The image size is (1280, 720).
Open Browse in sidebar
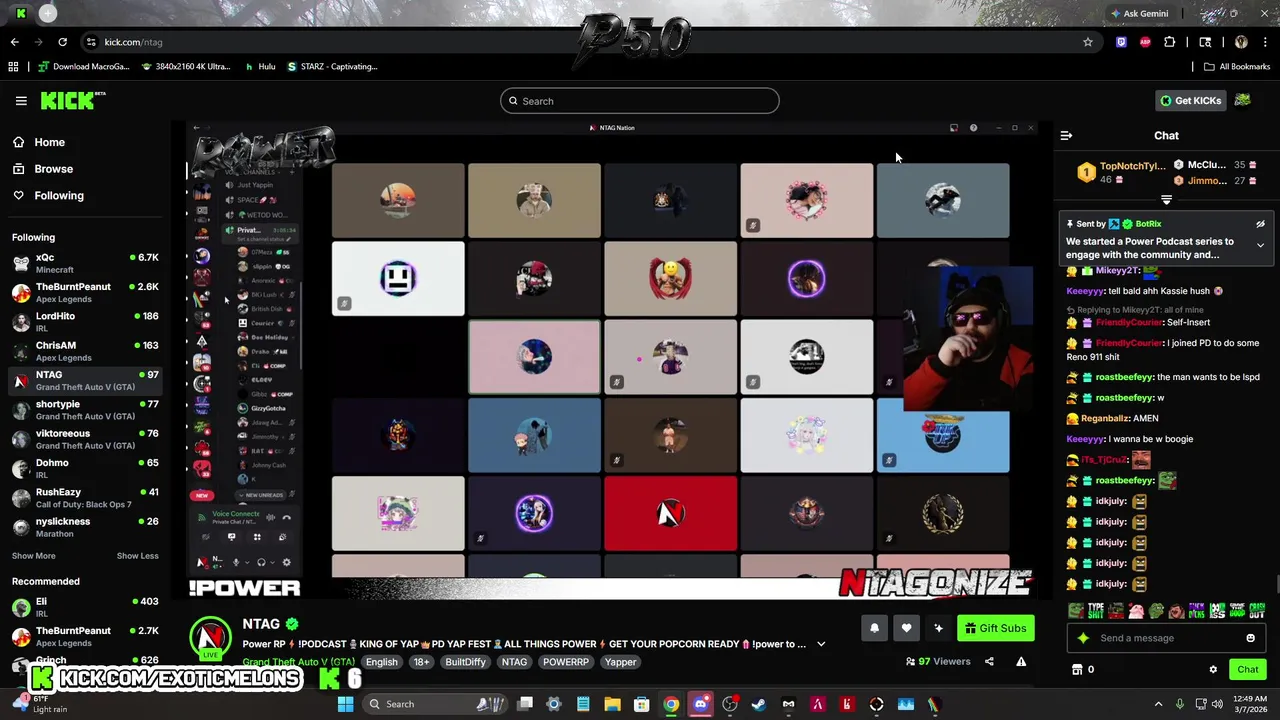point(53,169)
